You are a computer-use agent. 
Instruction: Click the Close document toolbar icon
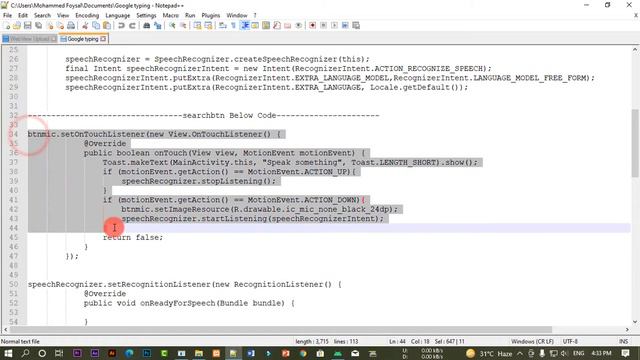click(49, 25)
